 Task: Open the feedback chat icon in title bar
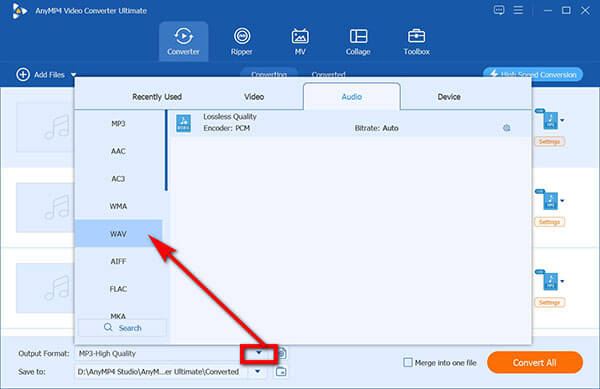coord(499,10)
